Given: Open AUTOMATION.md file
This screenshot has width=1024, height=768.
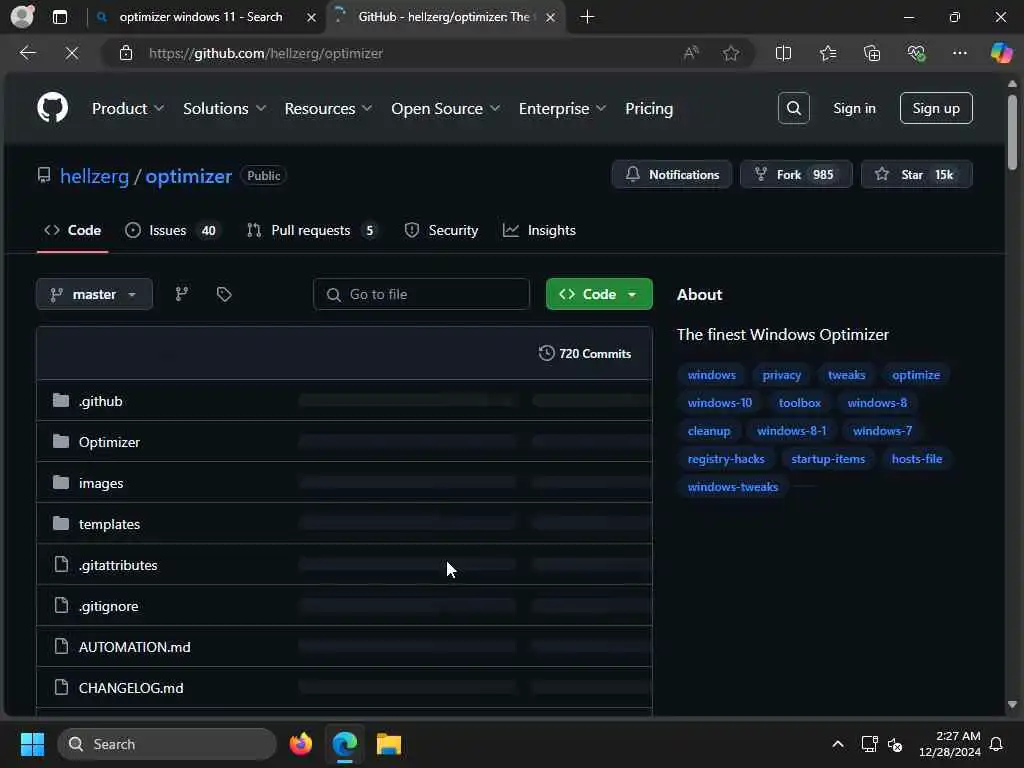Looking at the screenshot, I should coord(135,647).
